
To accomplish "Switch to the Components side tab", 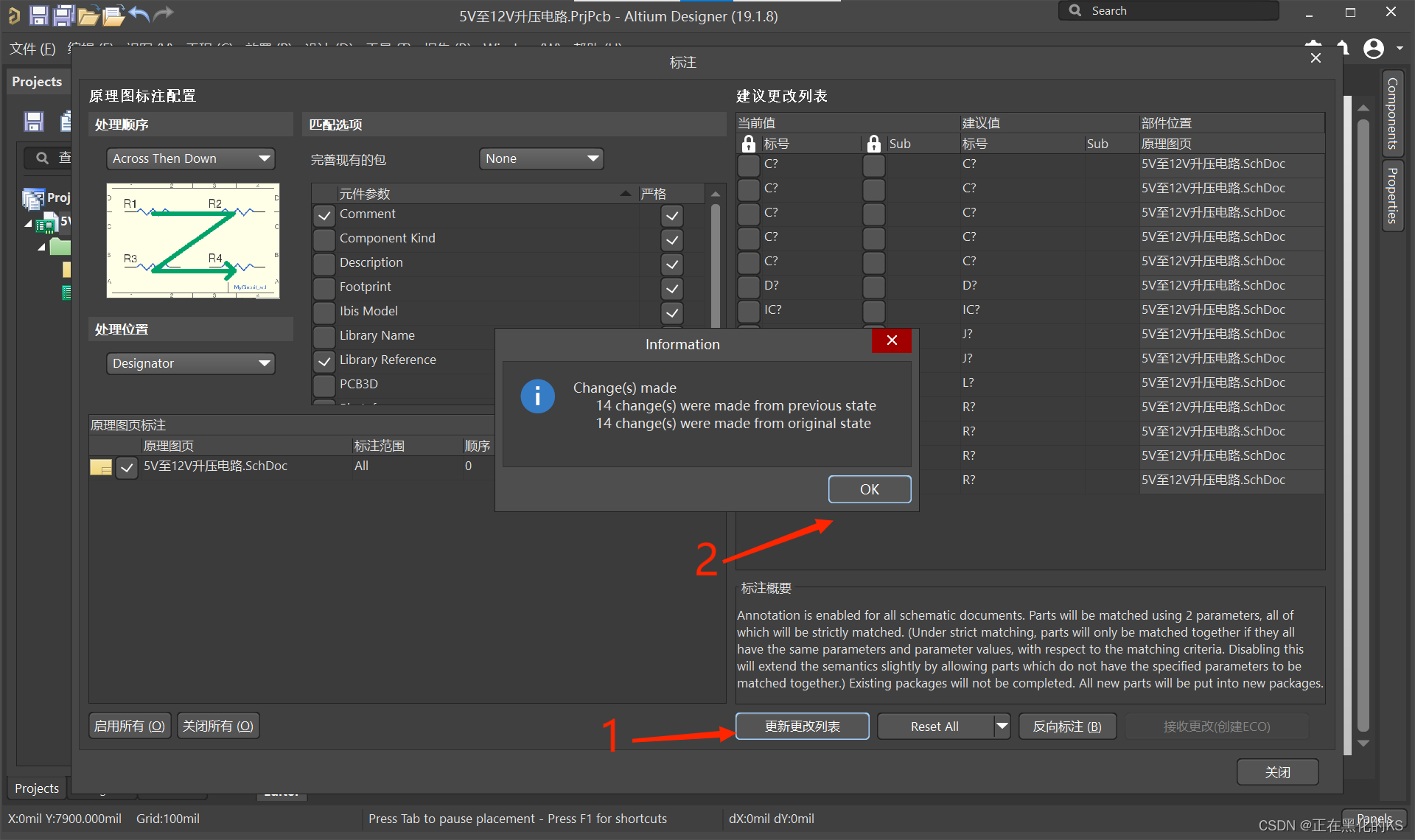I will (x=1392, y=114).
